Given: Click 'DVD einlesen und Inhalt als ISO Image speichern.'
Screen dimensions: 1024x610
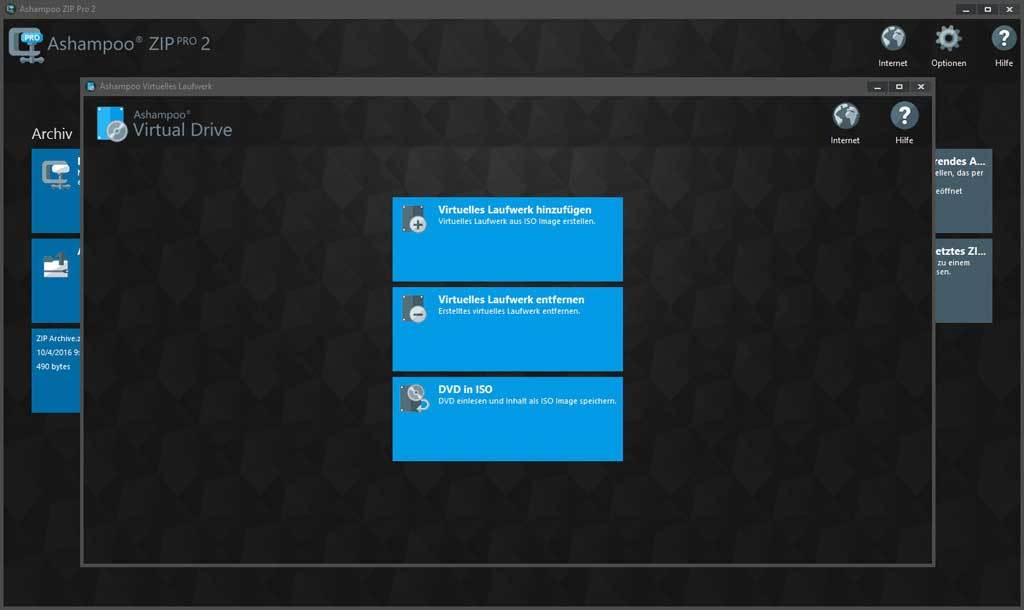Looking at the screenshot, I should click(527, 401).
